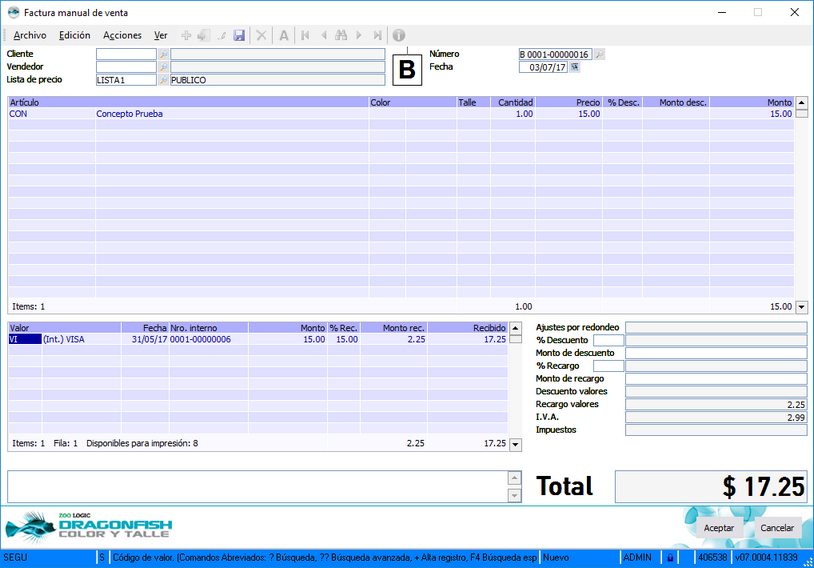Image resolution: width=814 pixels, height=568 pixels.
Task: Open Cliente lookup search icon
Action: [164, 54]
